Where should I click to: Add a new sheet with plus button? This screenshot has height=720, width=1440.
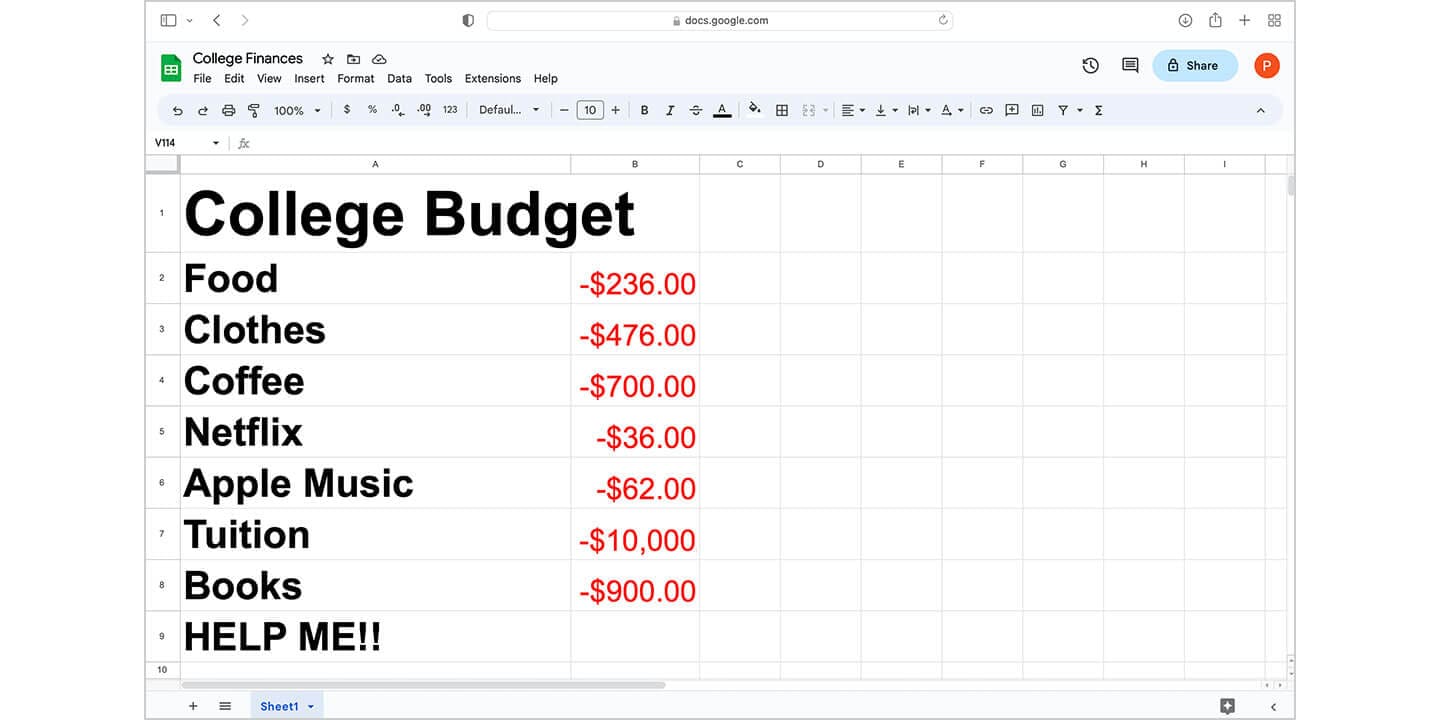point(193,706)
